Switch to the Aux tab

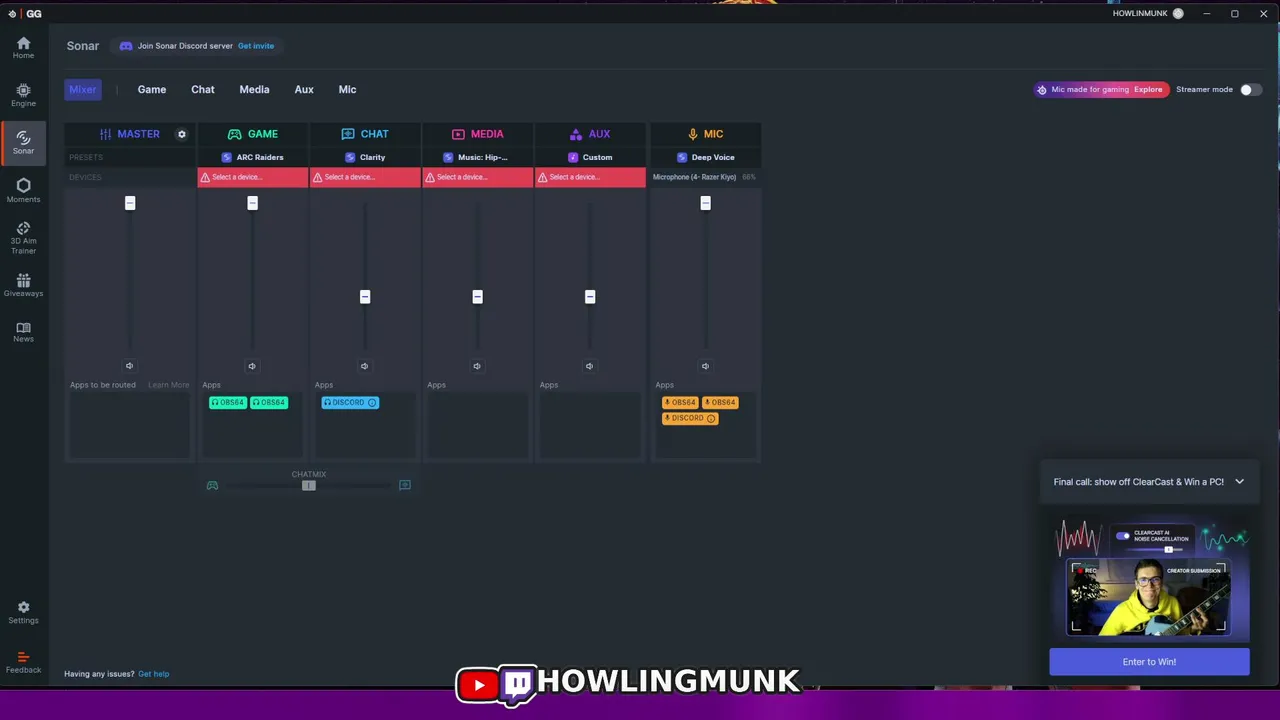tap(304, 89)
